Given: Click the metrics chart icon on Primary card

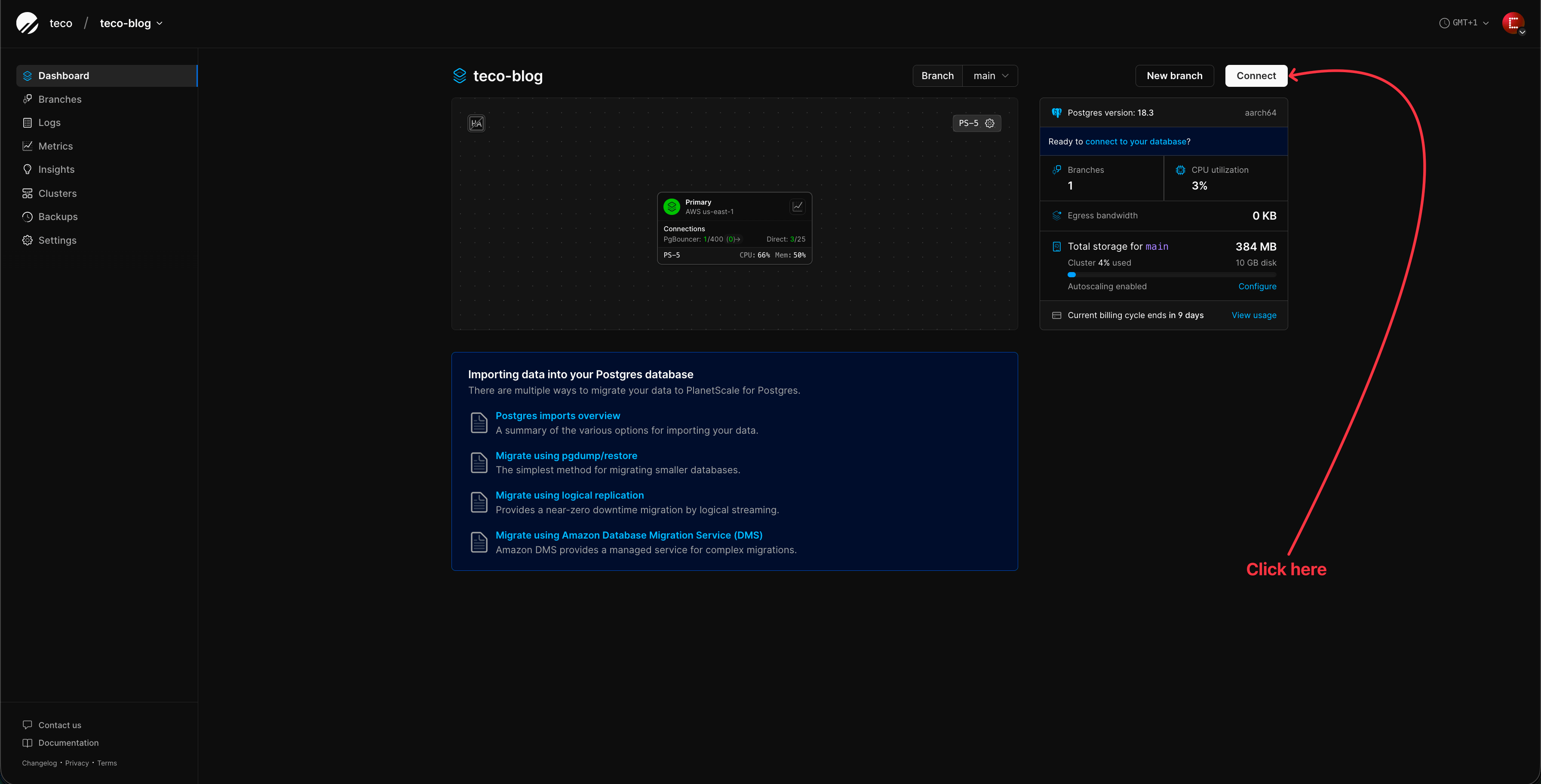Looking at the screenshot, I should (797, 206).
